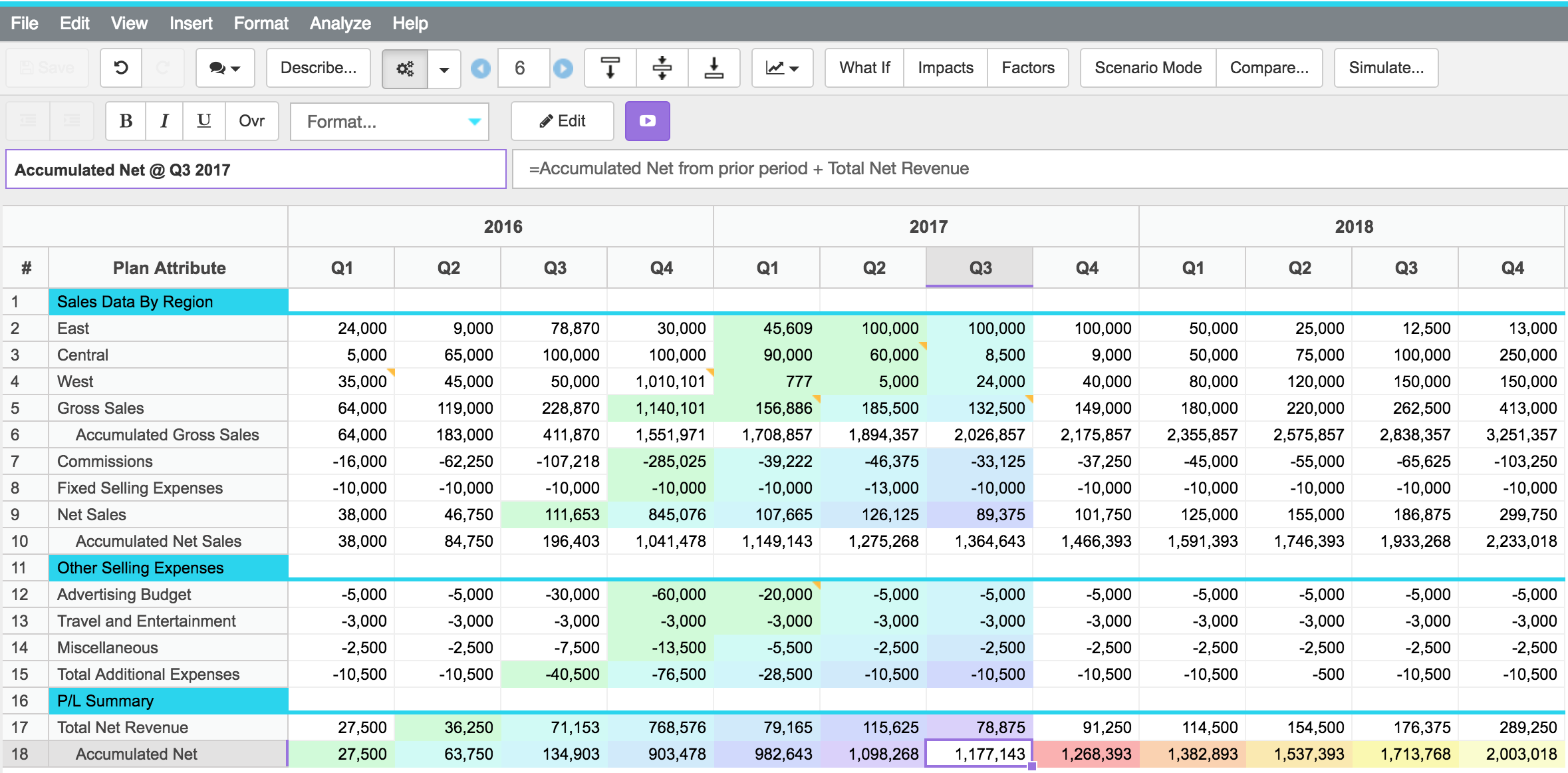Toggle italic formatting
Screen dimensions: 1568x773
pos(164,121)
